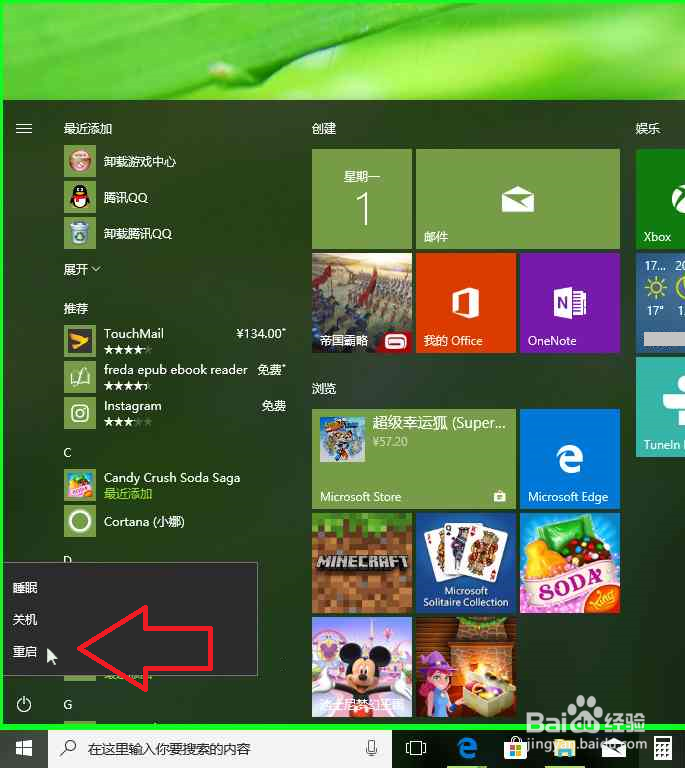The height and width of the screenshot is (768, 685).
Task: Expand the 展开 recently added list
Action: 82,269
